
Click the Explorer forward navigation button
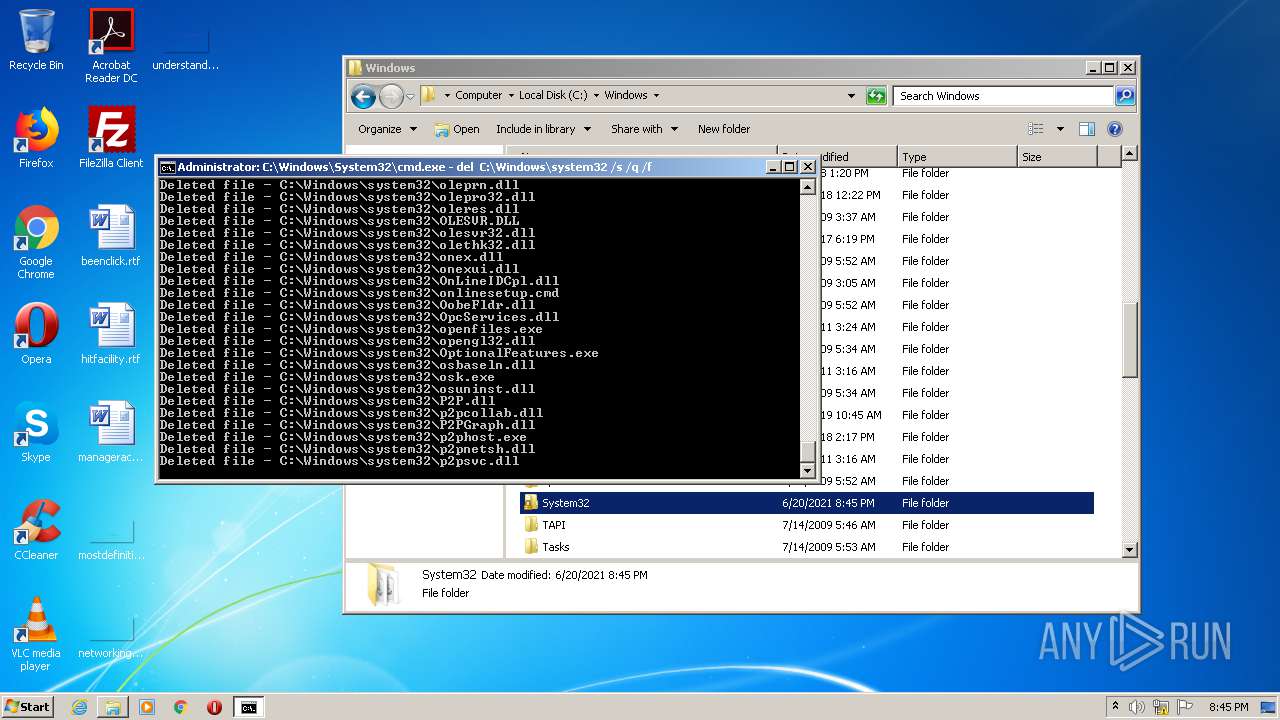point(391,96)
